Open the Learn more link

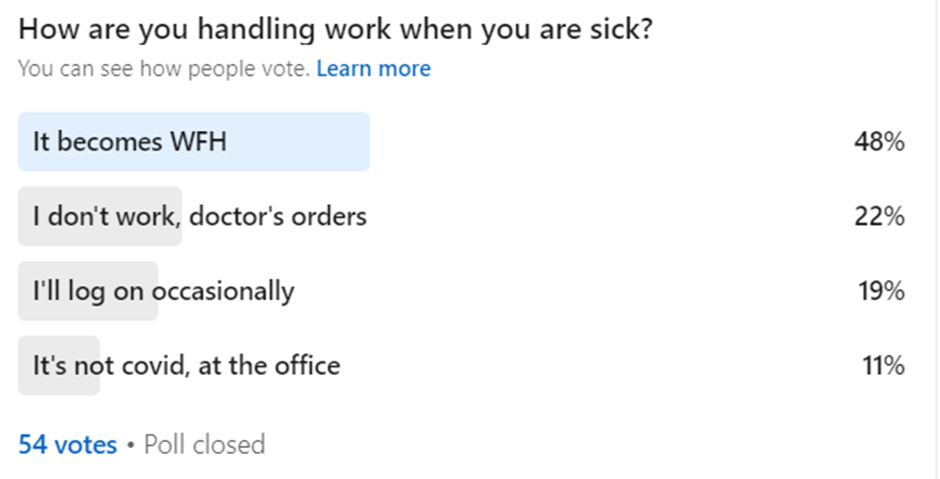(373, 69)
